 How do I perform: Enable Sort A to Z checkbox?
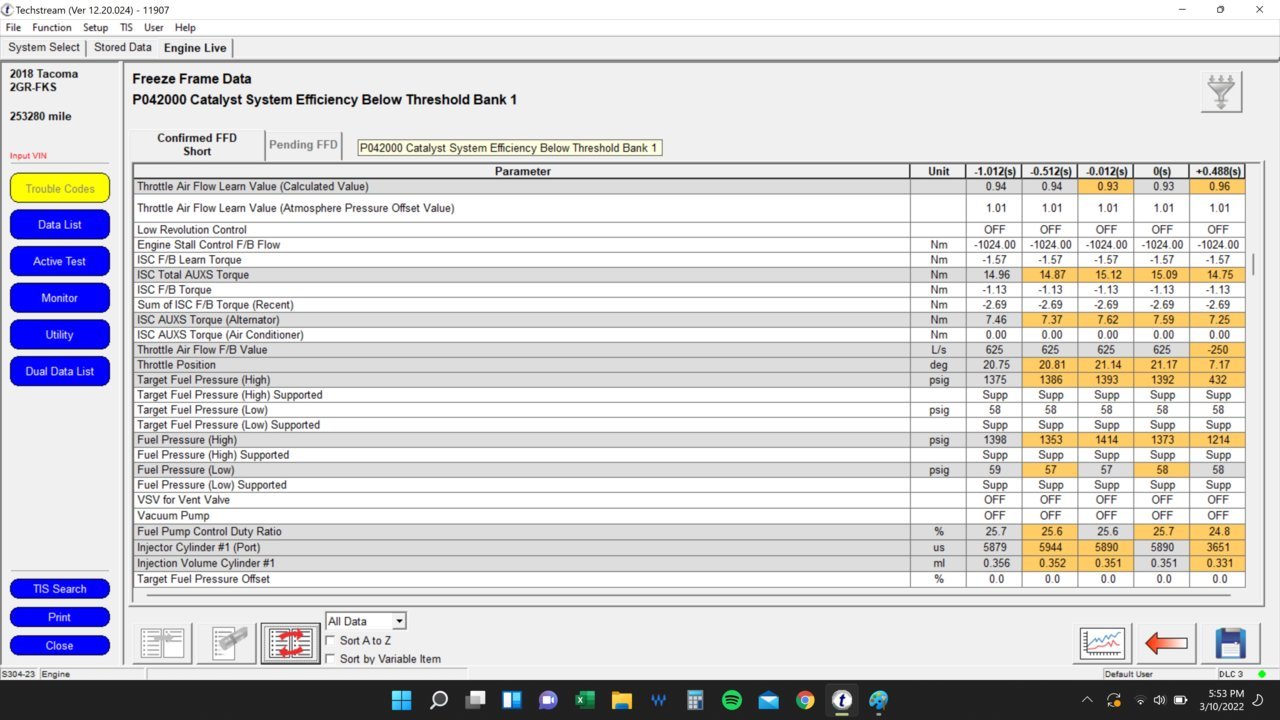pyautogui.click(x=332, y=640)
